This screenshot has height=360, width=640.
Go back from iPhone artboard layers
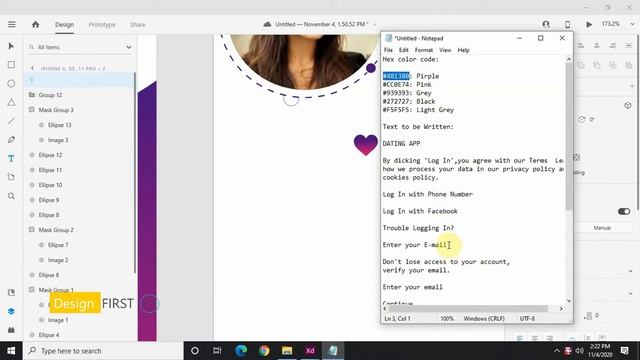coord(32,68)
